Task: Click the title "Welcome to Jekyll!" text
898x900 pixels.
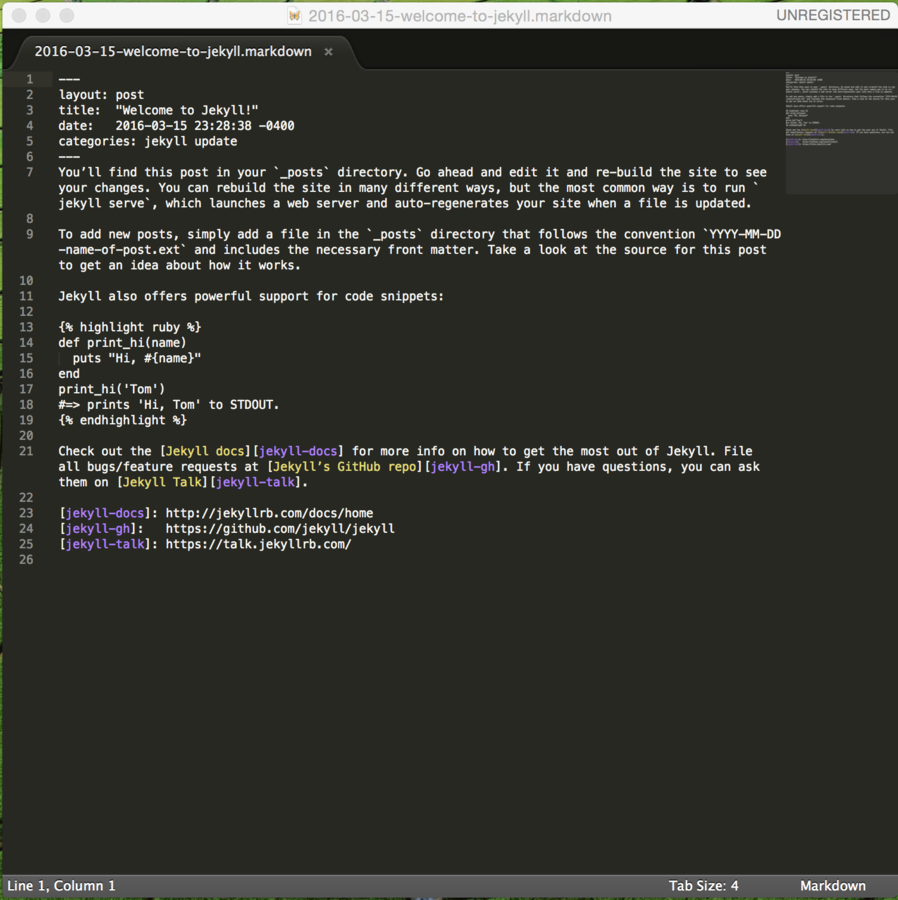Action: point(186,110)
